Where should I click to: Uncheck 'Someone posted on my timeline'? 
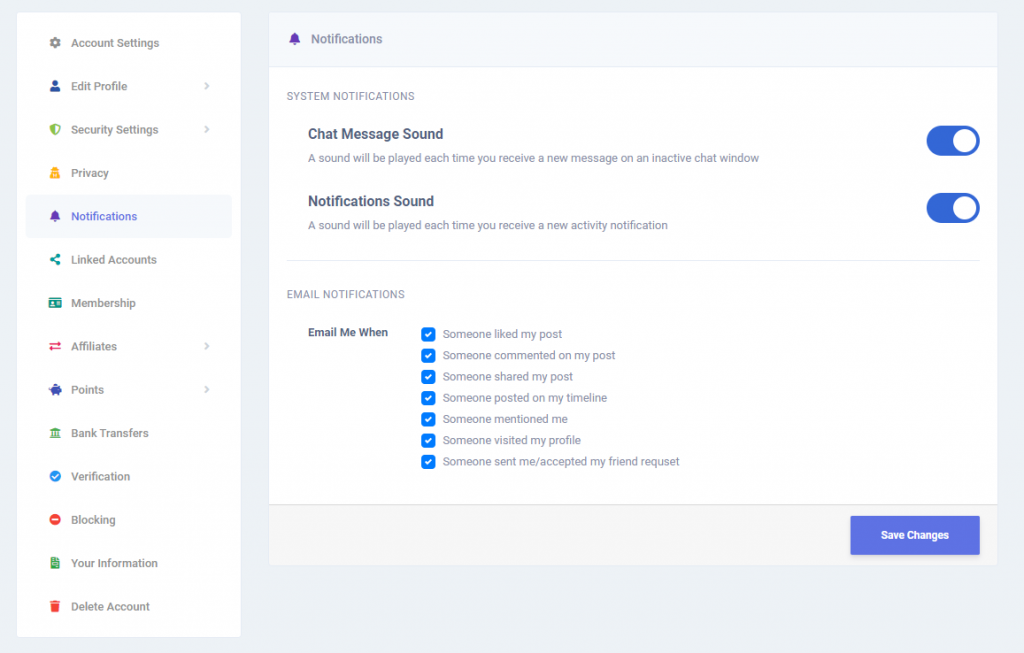coord(428,398)
